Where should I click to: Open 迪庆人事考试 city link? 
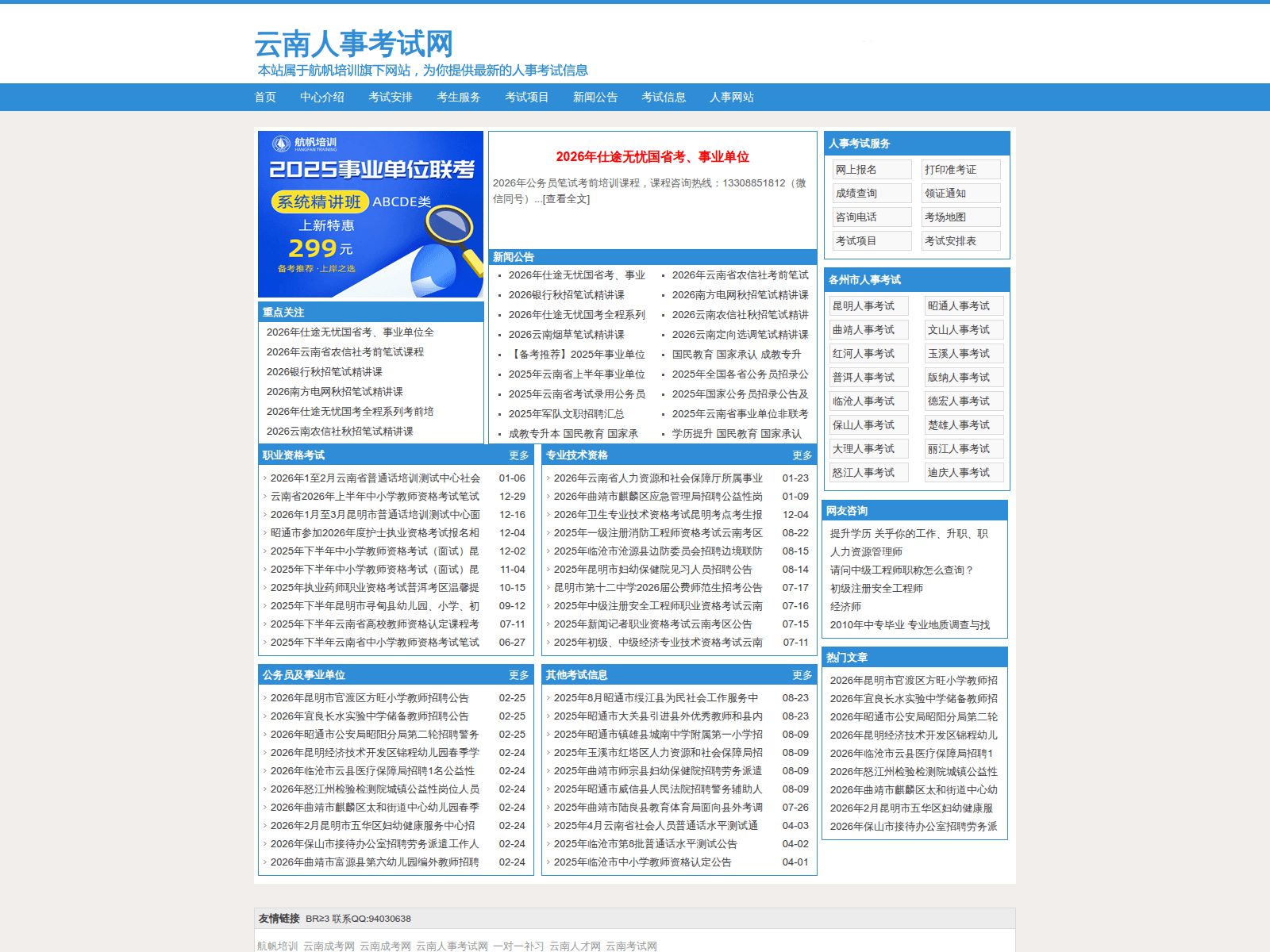coord(964,473)
